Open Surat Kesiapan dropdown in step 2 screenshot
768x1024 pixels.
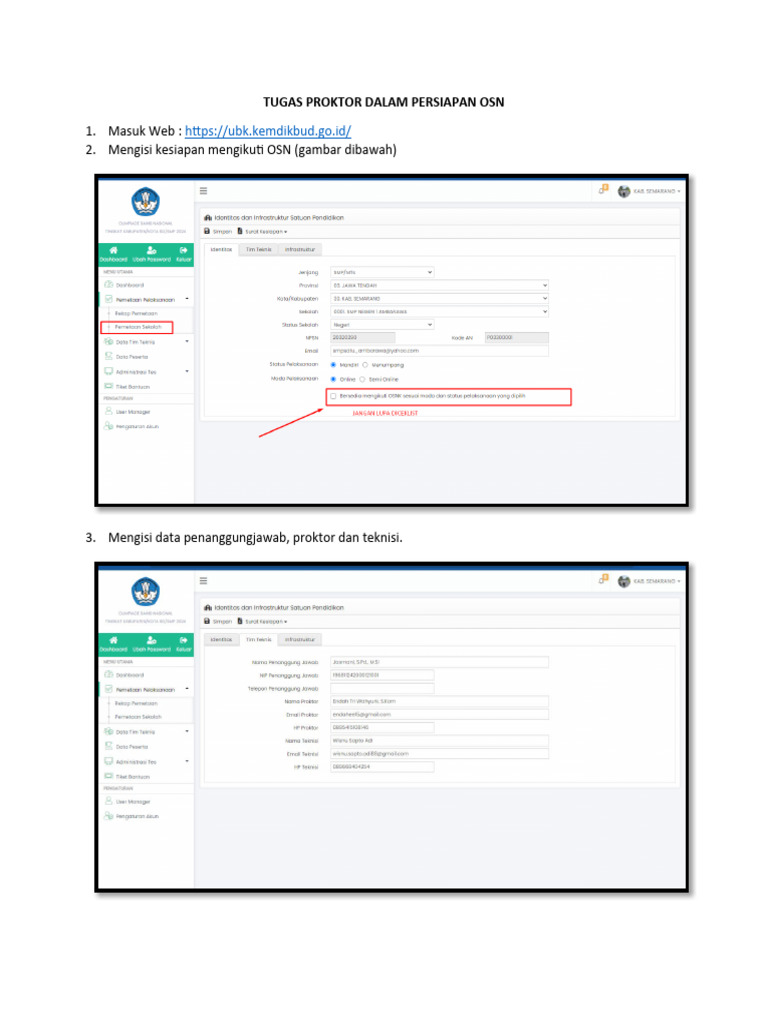263,231
